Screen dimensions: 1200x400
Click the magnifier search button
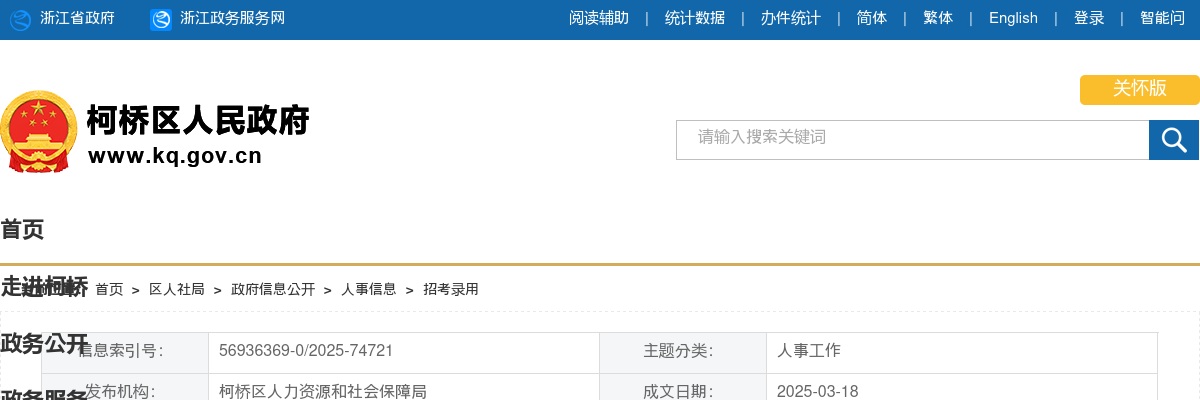coord(1173,140)
